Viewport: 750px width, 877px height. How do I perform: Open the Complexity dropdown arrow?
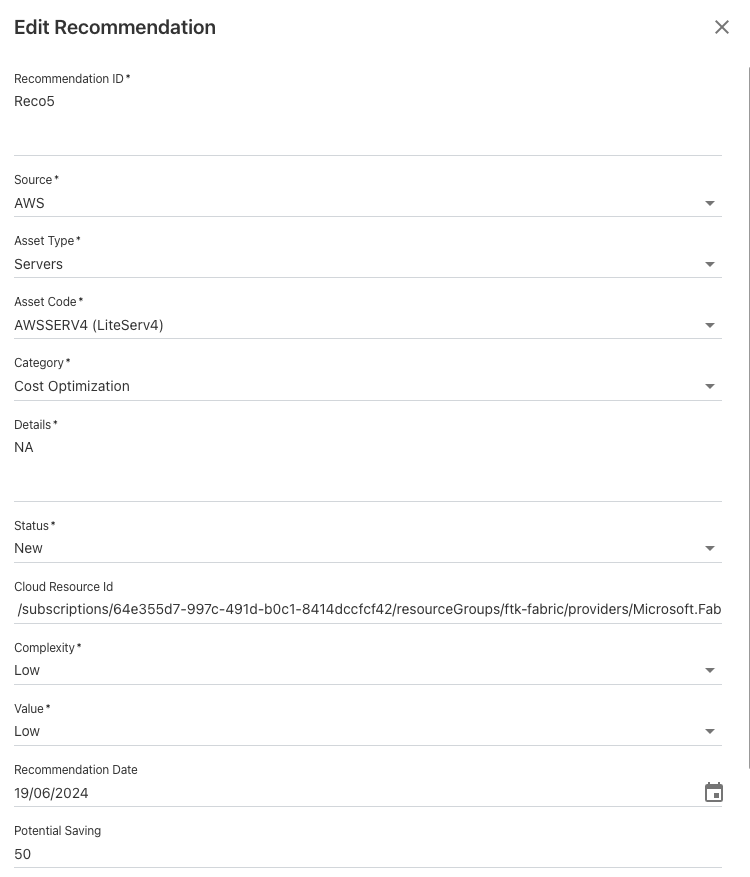pos(710,671)
